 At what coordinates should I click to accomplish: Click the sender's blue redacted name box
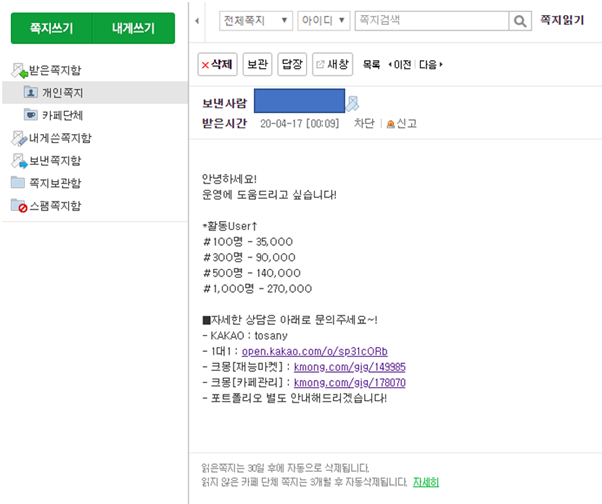point(299,101)
